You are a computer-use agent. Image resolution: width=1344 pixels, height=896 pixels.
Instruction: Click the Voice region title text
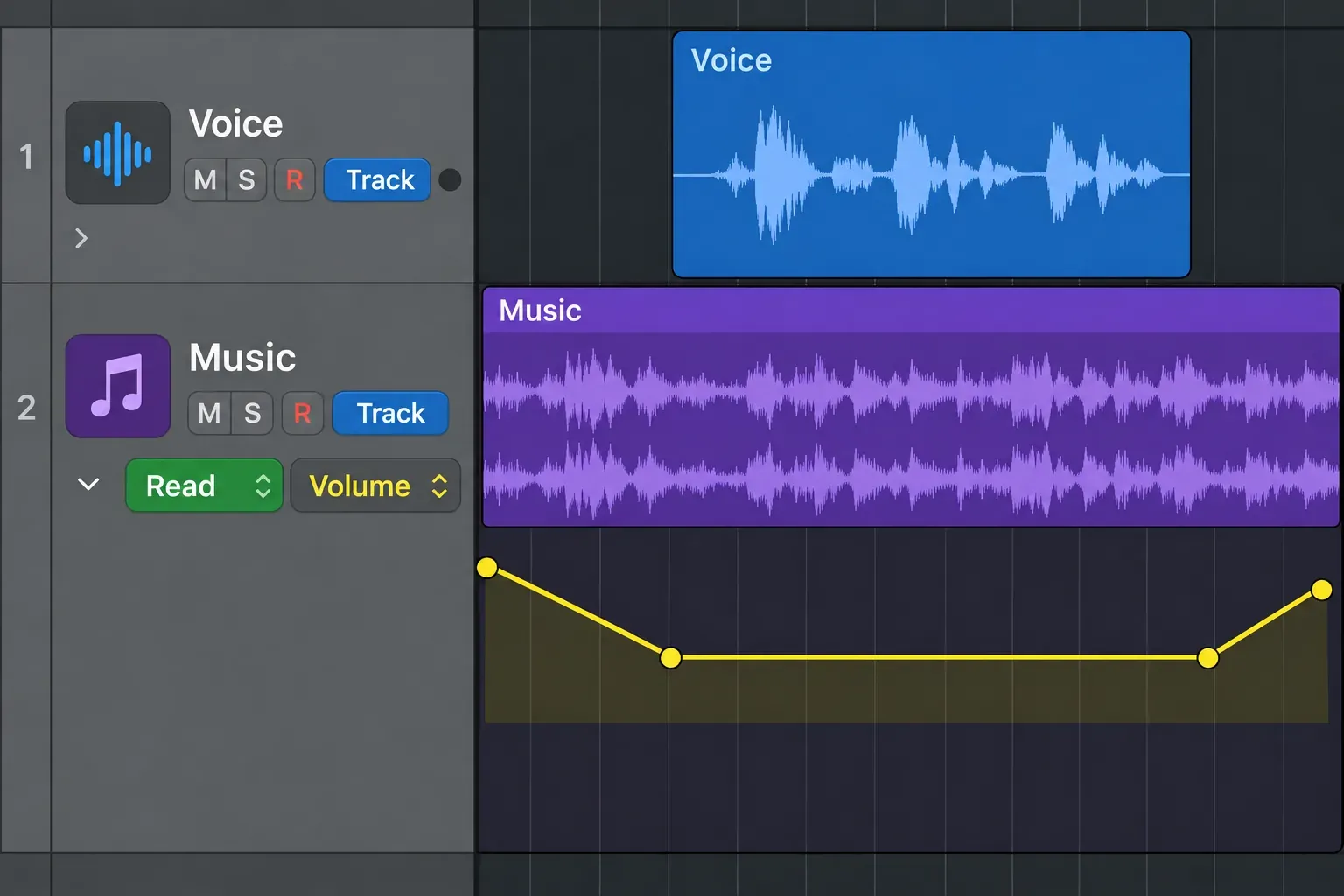731,60
